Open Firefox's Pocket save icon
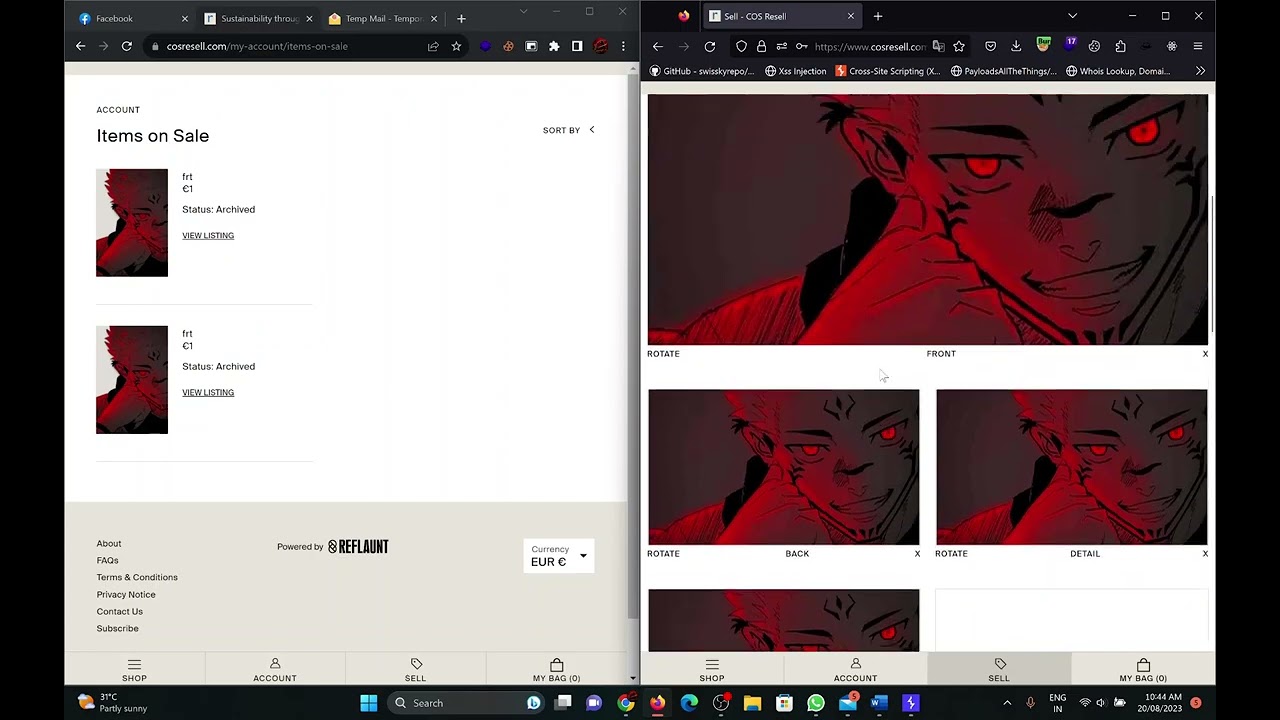 coord(990,46)
